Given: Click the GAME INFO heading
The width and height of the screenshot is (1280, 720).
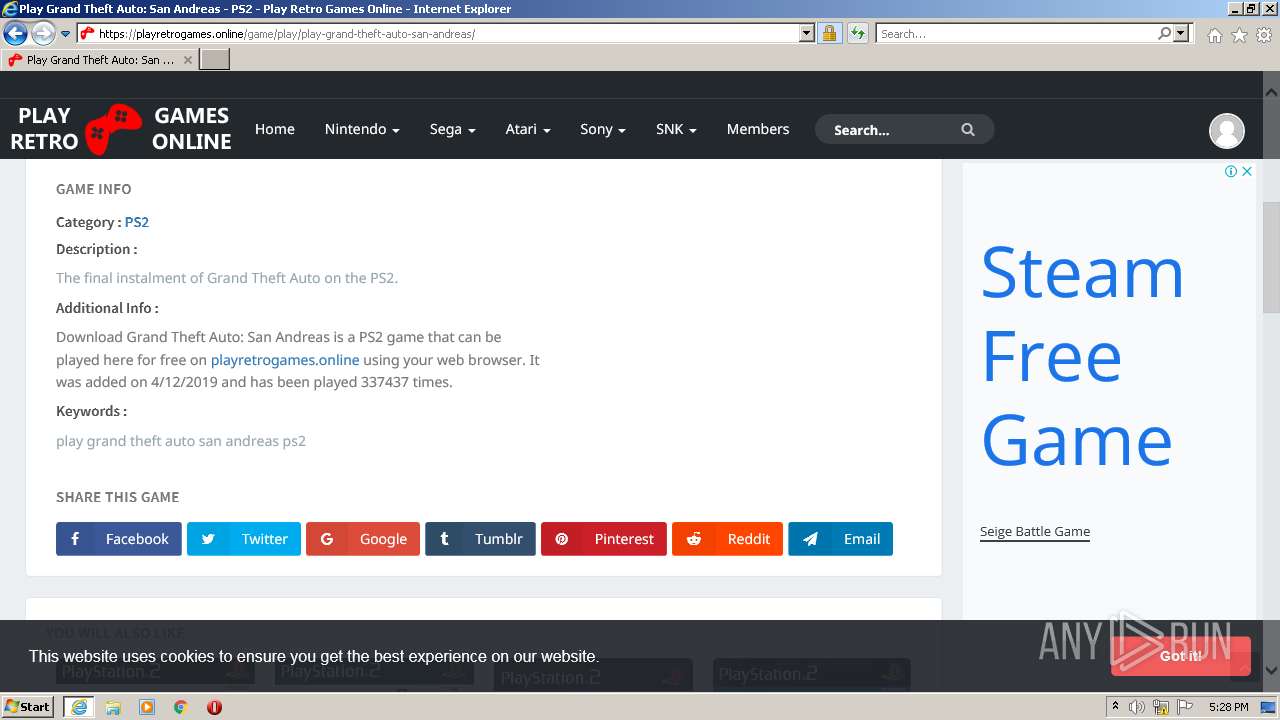Looking at the screenshot, I should point(94,189).
